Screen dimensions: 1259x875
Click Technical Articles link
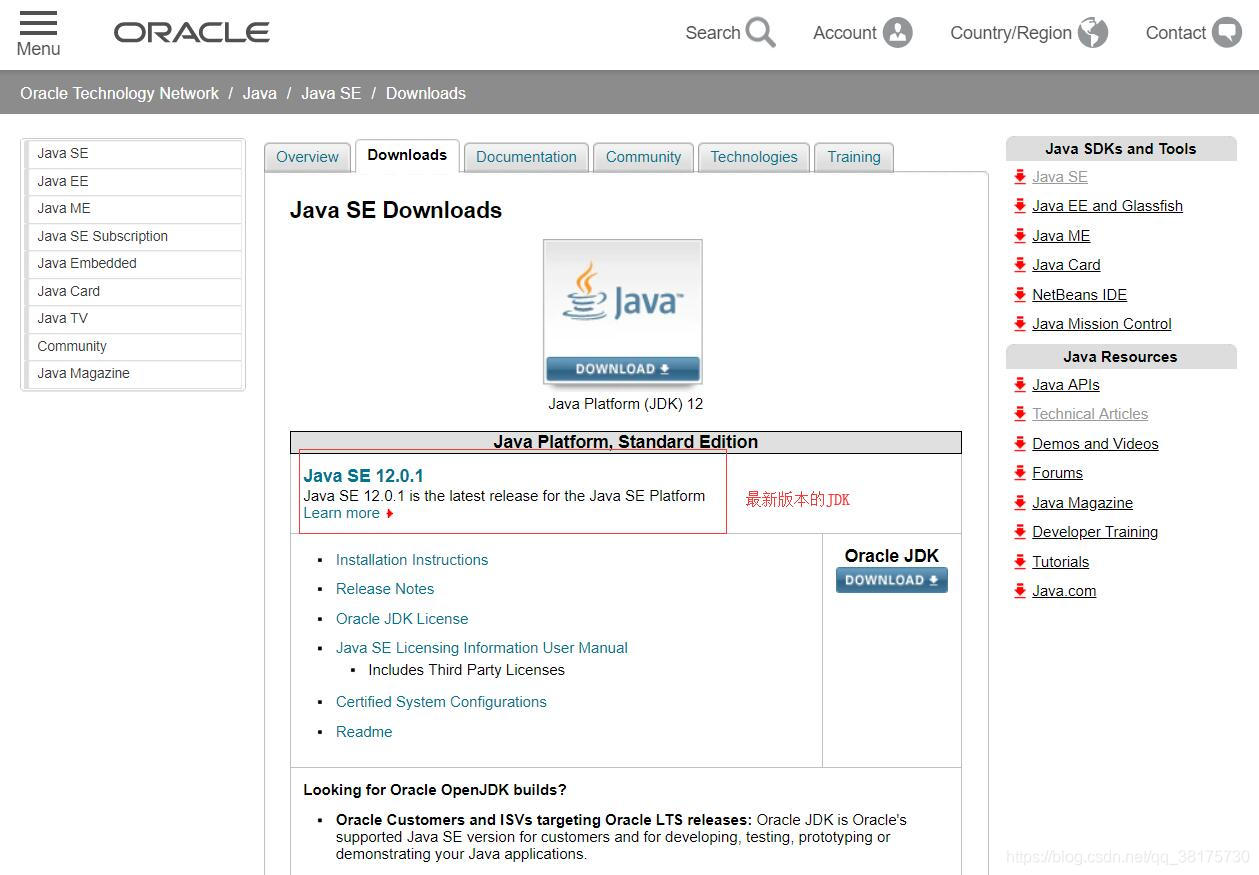pyautogui.click(x=1090, y=414)
